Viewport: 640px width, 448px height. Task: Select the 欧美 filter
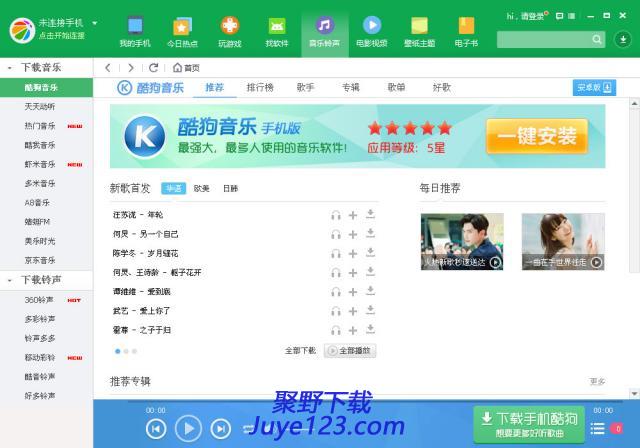coord(202,188)
